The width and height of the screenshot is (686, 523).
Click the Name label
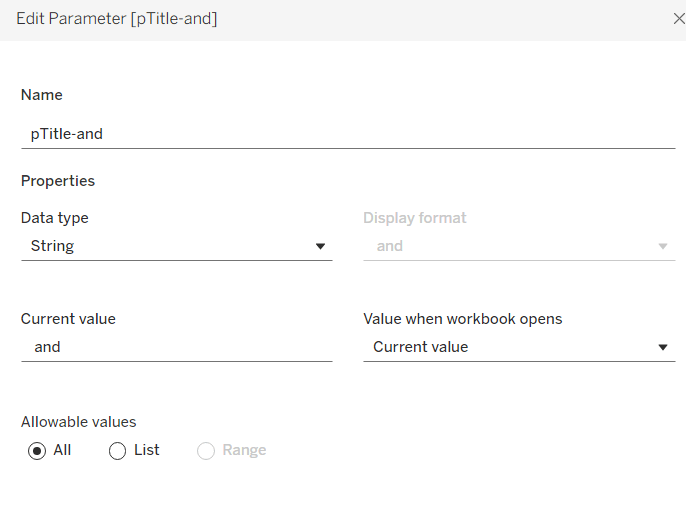coord(42,95)
